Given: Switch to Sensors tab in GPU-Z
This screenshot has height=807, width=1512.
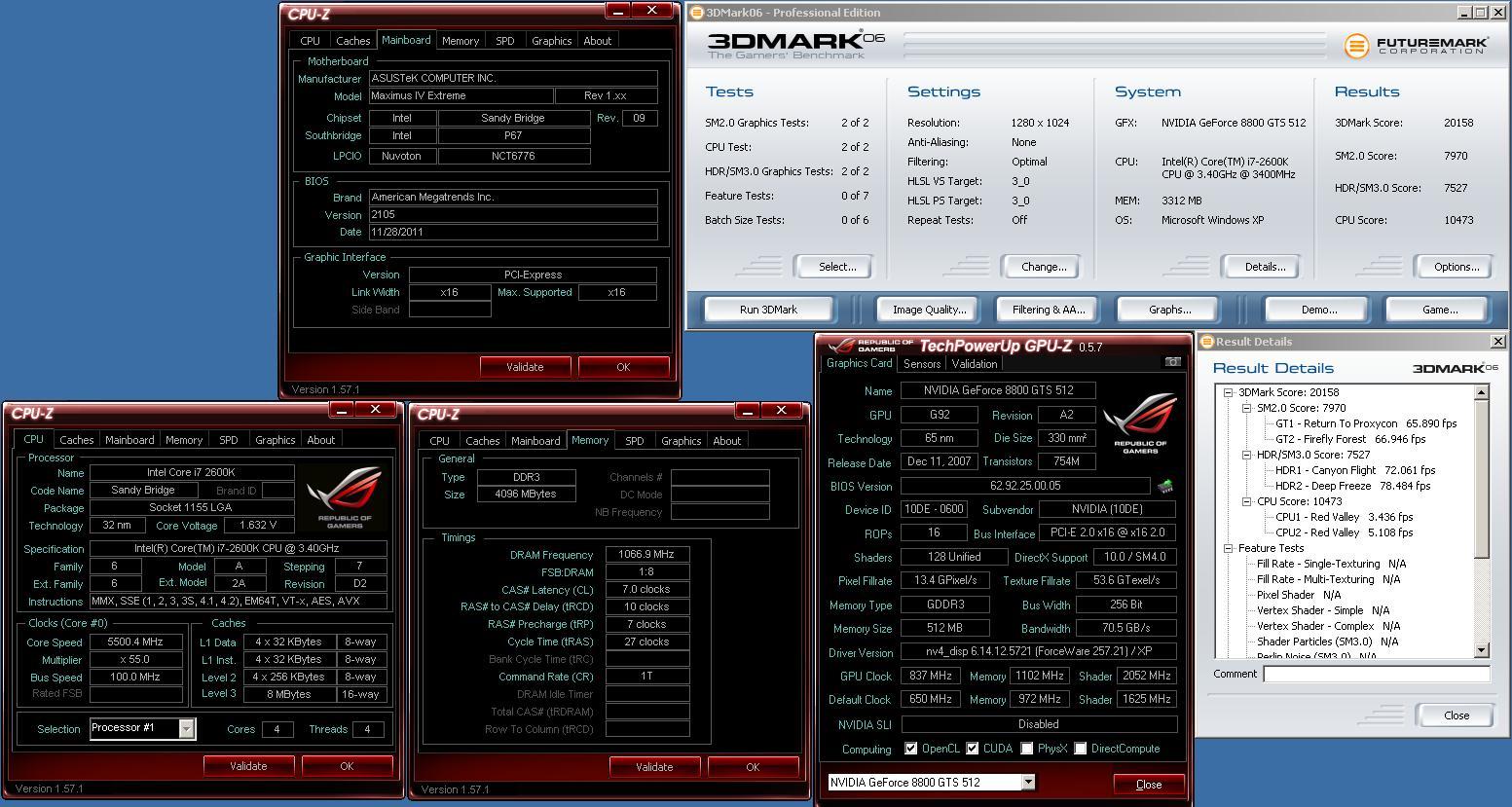Looking at the screenshot, I should click(x=921, y=364).
